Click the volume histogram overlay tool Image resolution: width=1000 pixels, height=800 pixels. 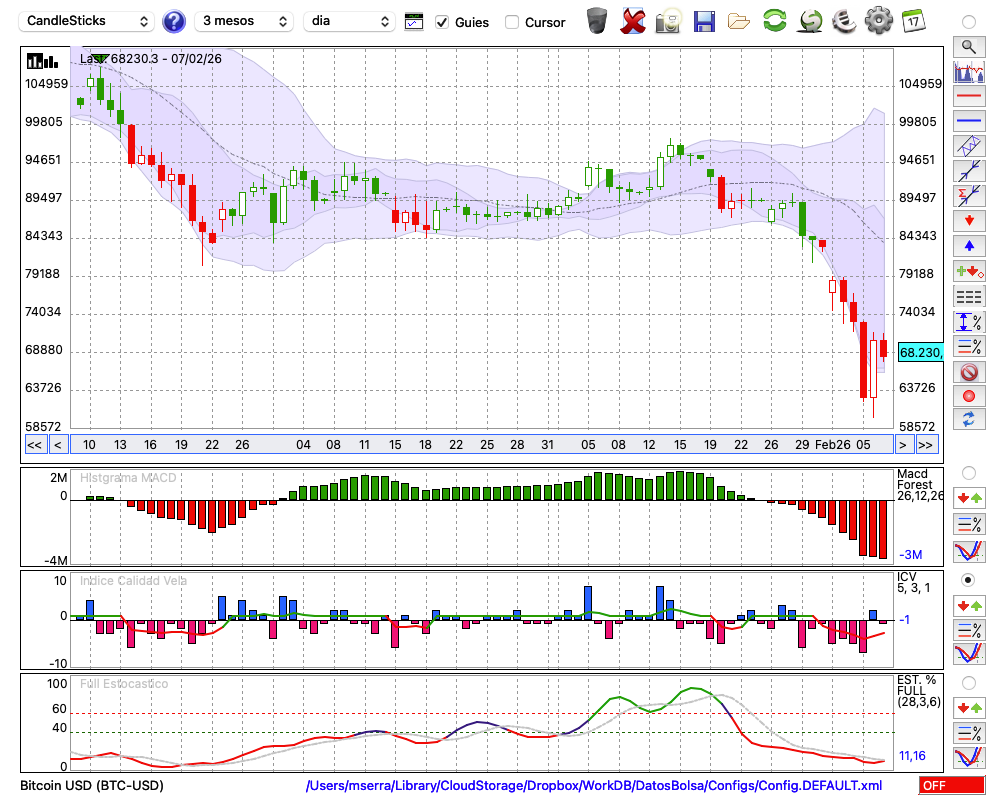[969, 71]
